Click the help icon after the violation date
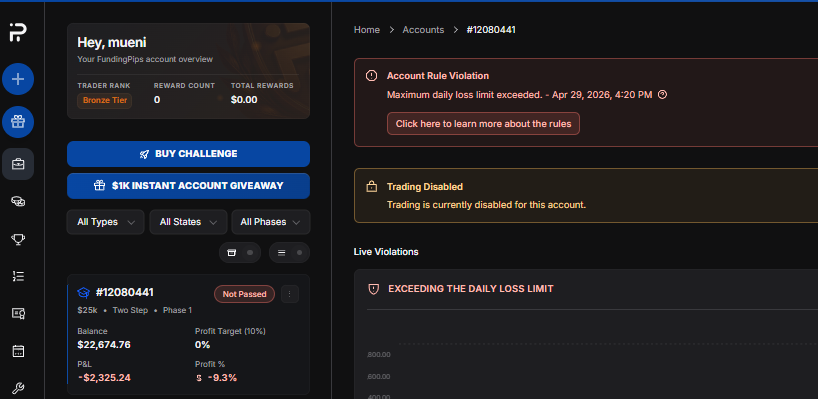 tap(663, 95)
